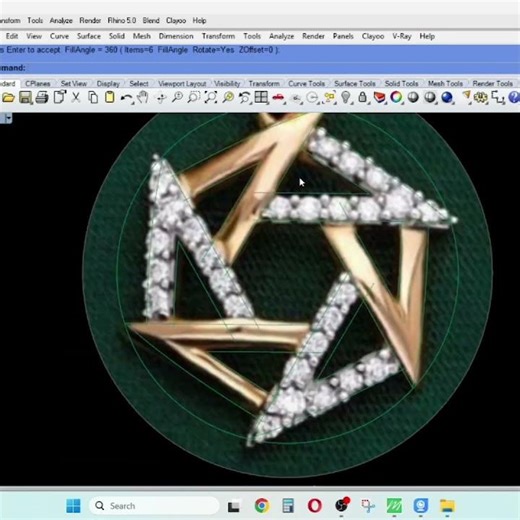
Task: Open the Edit menu
Action: [x=12, y=36]
